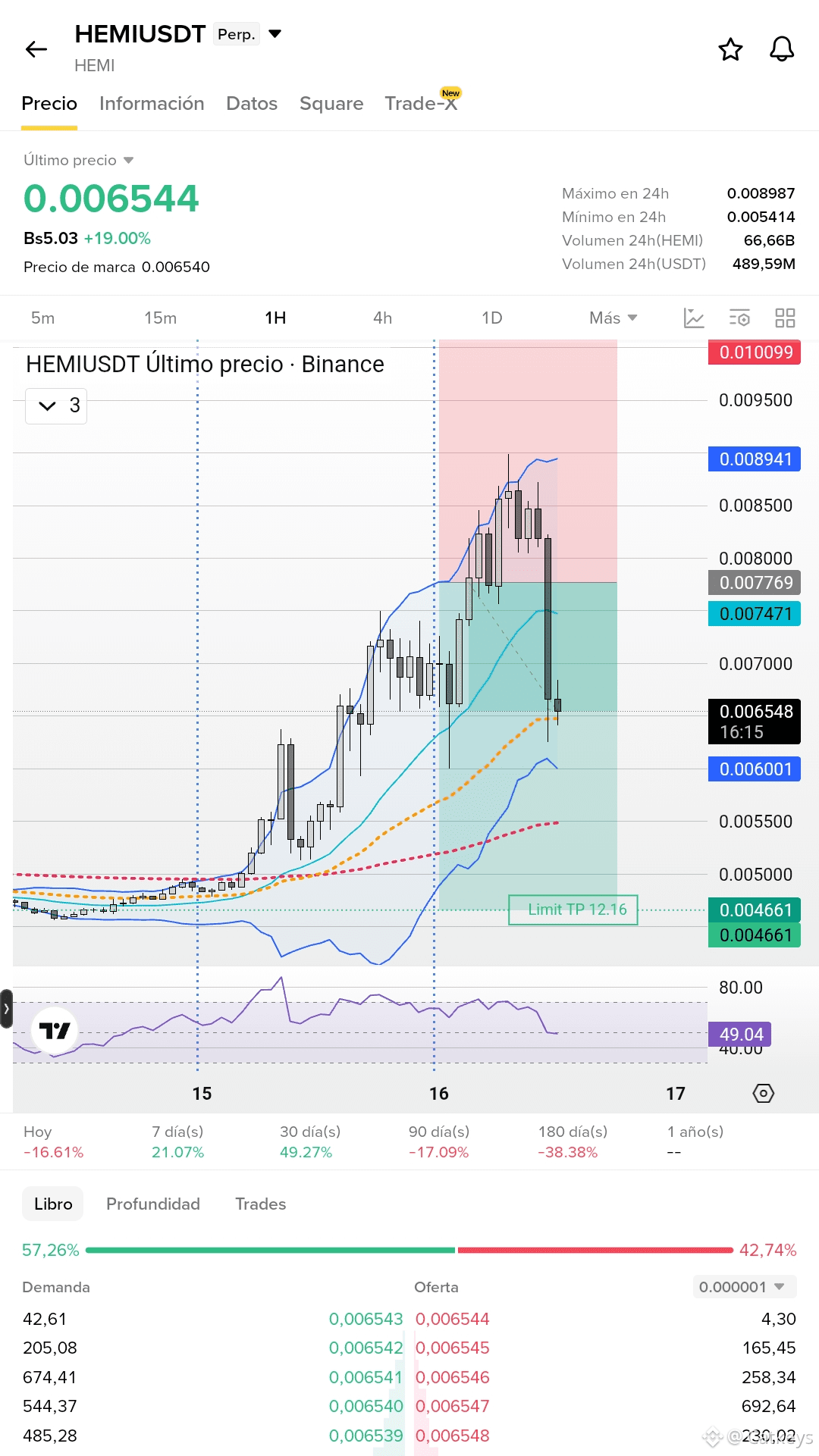The width and height of the screenshot is (819, 1456).
Task: Tap the 0.007769 entry price label
Action: [x=755, y=583]
